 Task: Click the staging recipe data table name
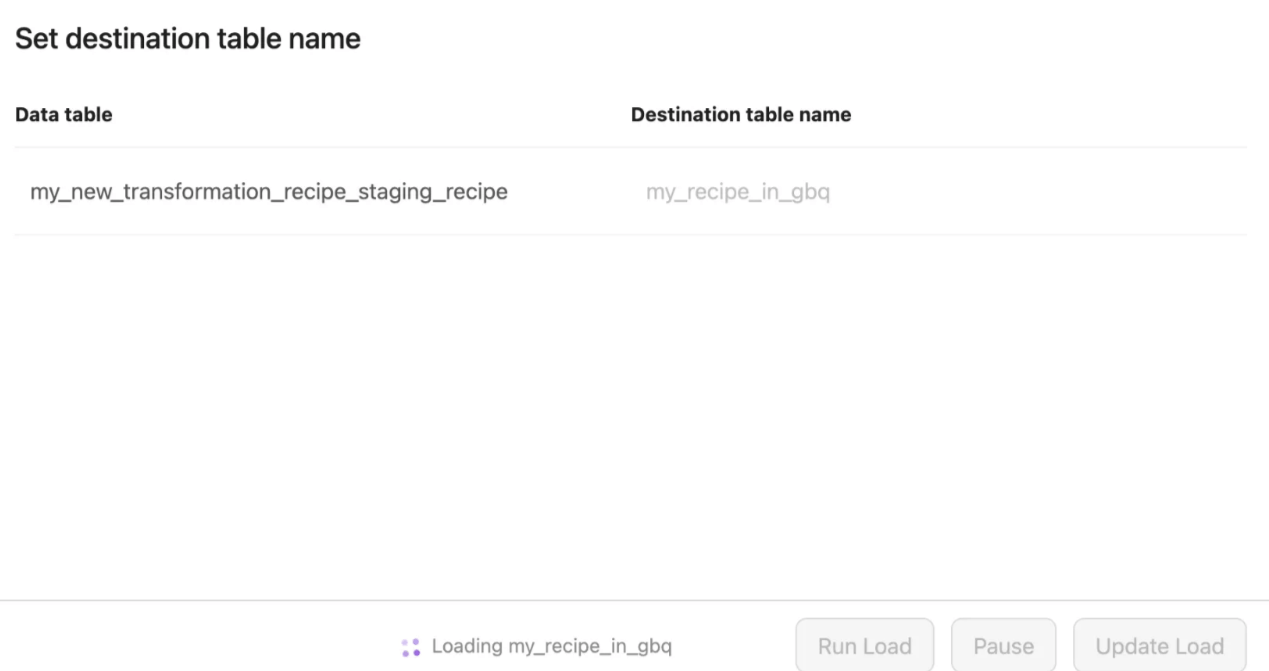tap(268, 192)
